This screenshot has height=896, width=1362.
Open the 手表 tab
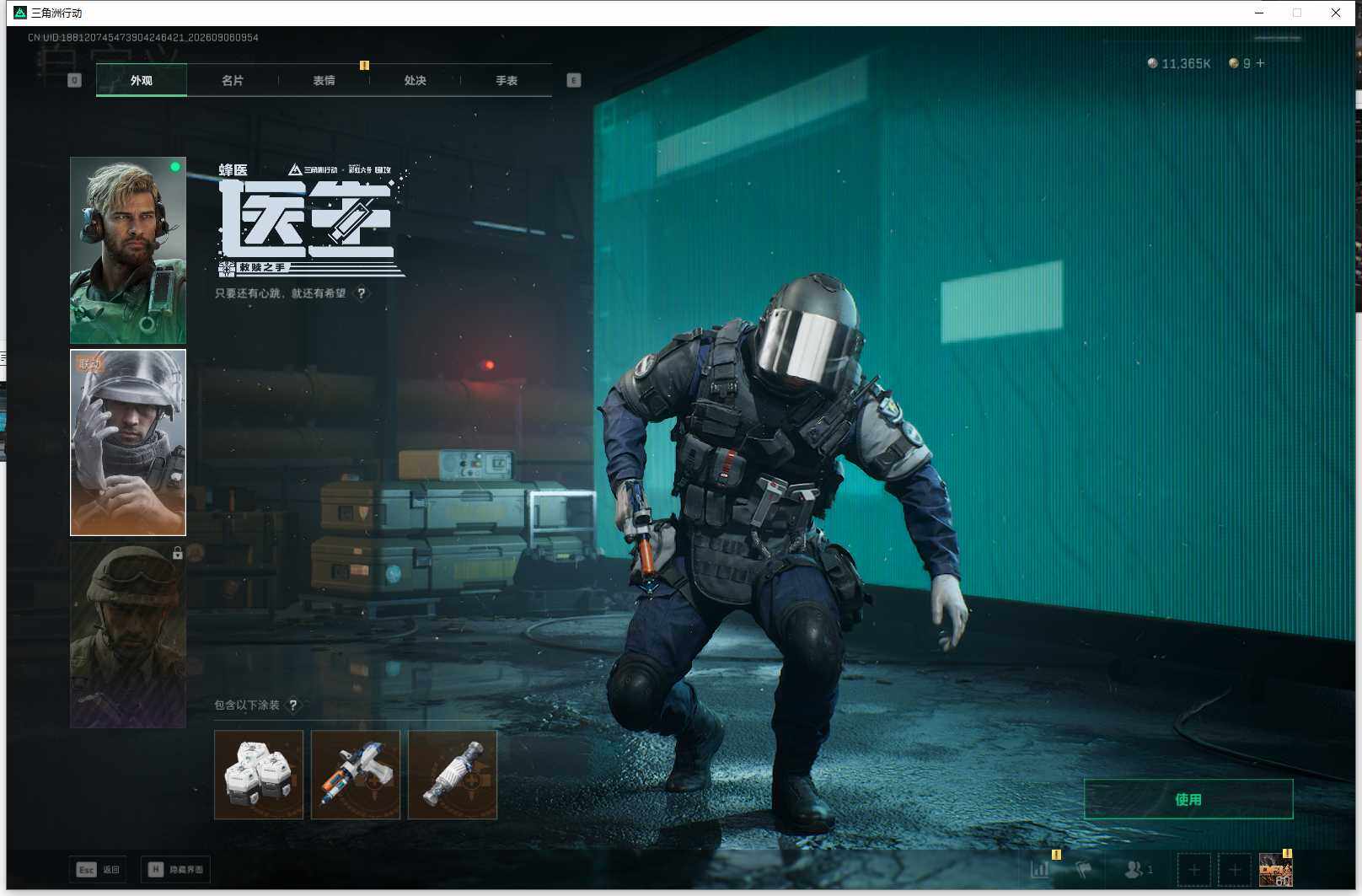[507, 80]
